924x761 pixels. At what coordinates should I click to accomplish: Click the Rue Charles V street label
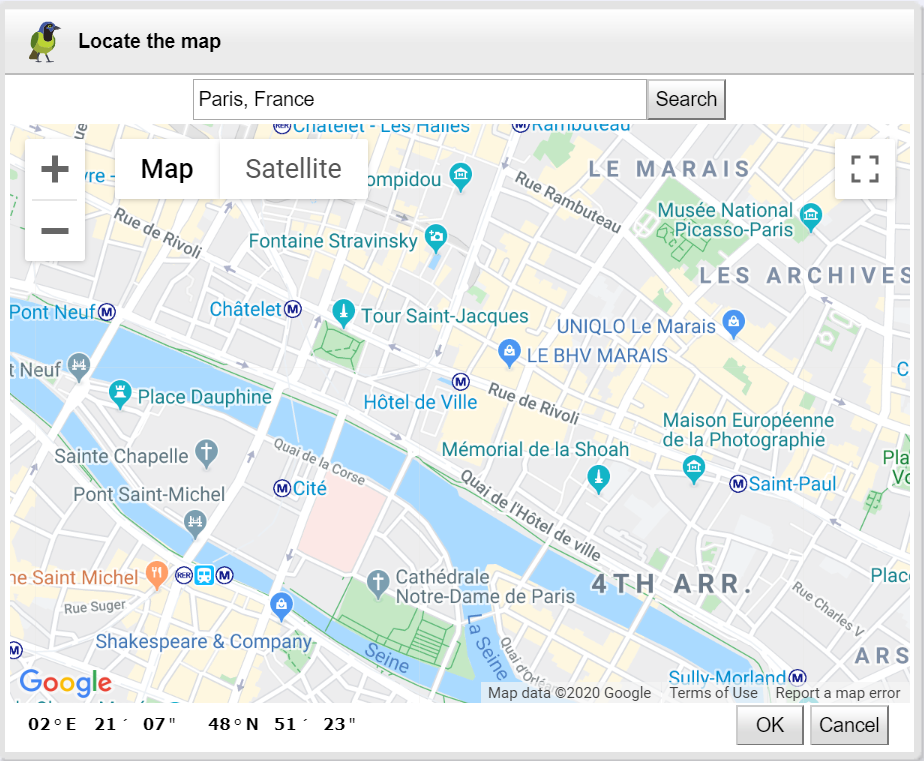[x=828, y=609]
